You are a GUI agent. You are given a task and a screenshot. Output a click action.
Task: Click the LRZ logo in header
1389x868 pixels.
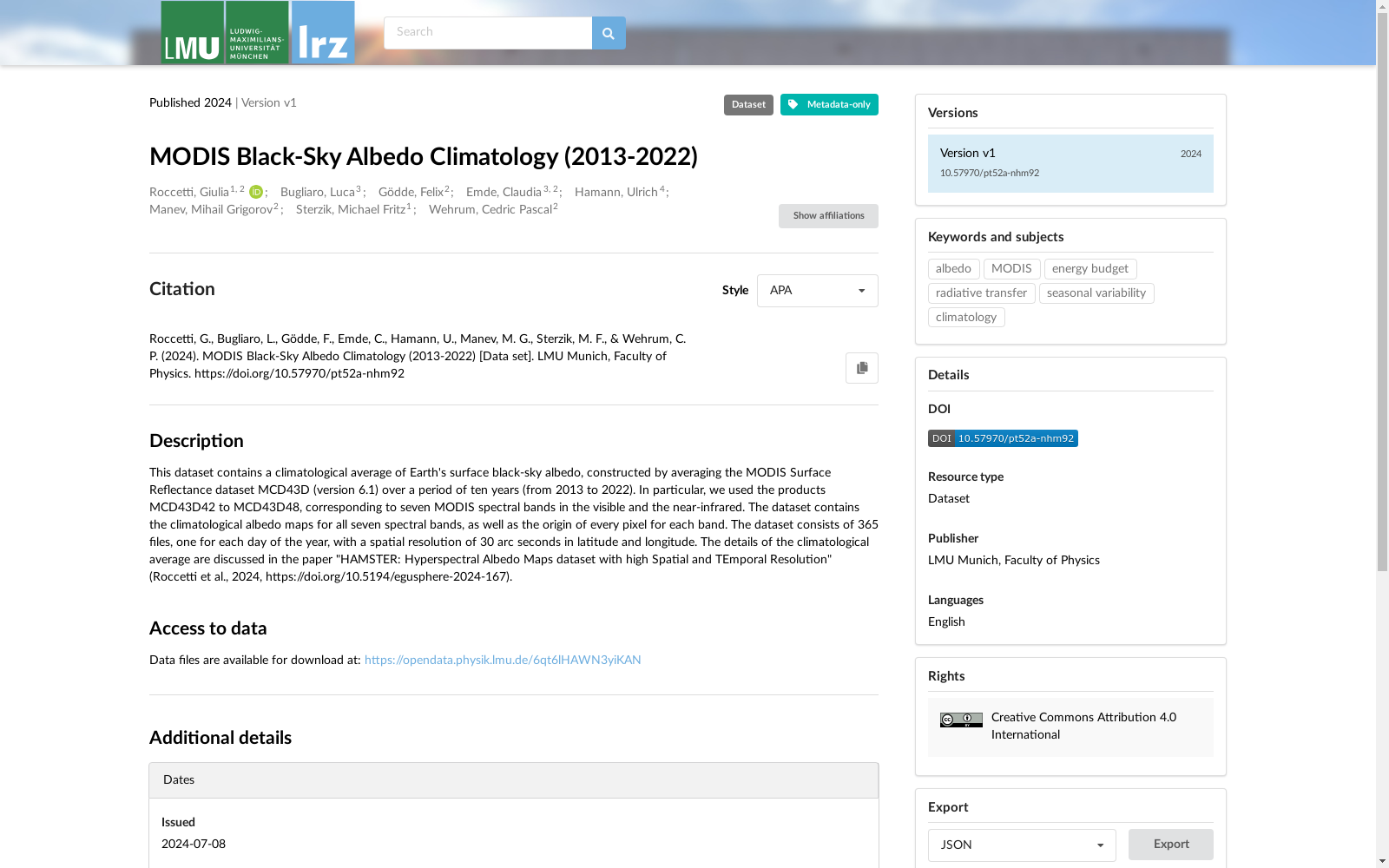(x=323, y=32)
